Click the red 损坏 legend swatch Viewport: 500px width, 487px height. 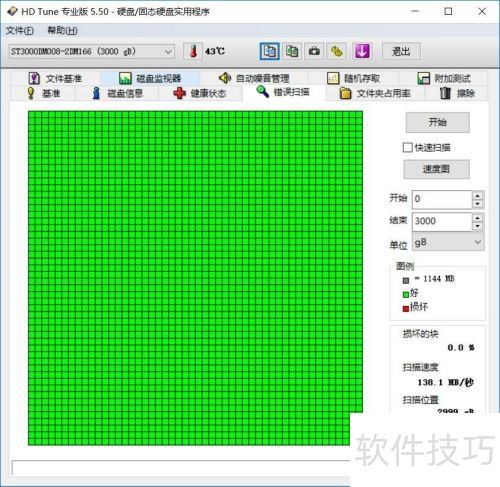pos(406,308)
